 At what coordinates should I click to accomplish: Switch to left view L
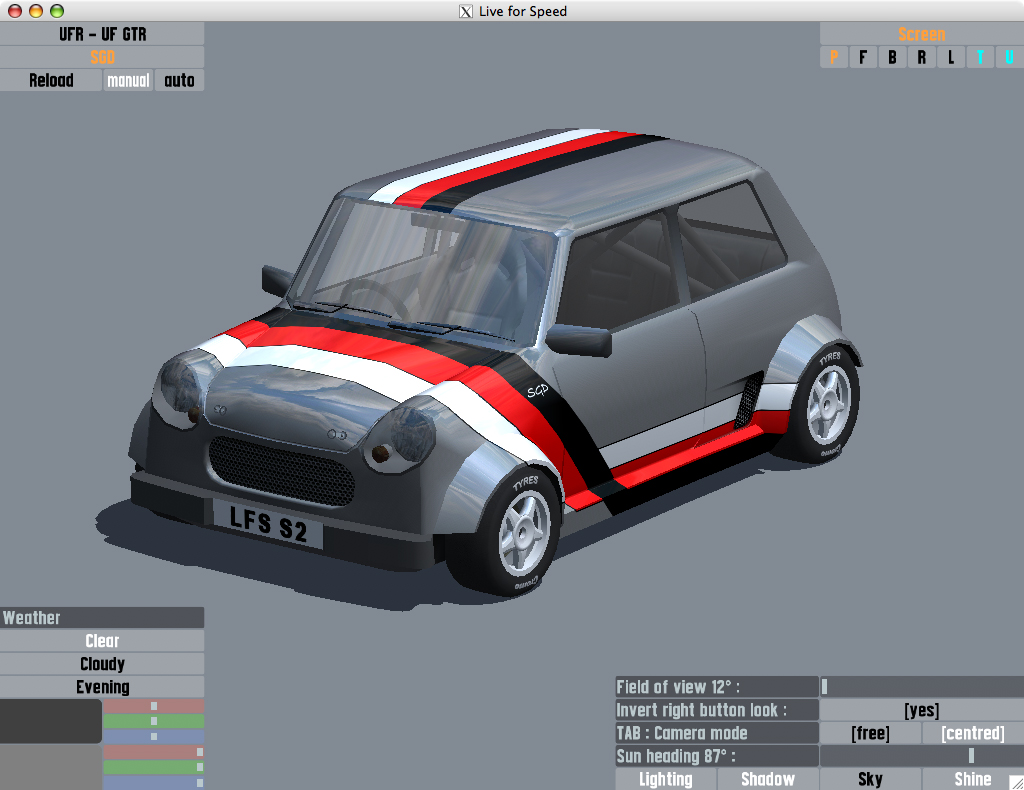point(951,57)
